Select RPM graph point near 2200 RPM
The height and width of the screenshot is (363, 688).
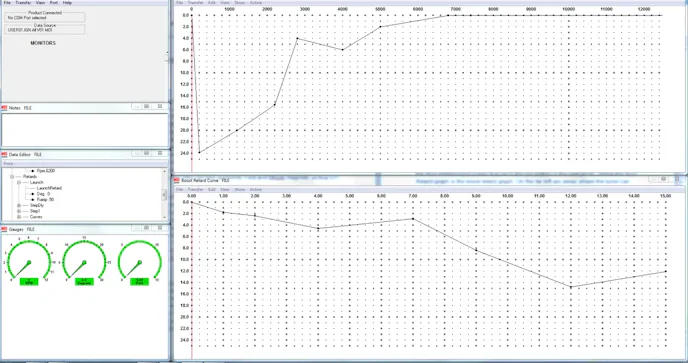click(x=275, y=104)
